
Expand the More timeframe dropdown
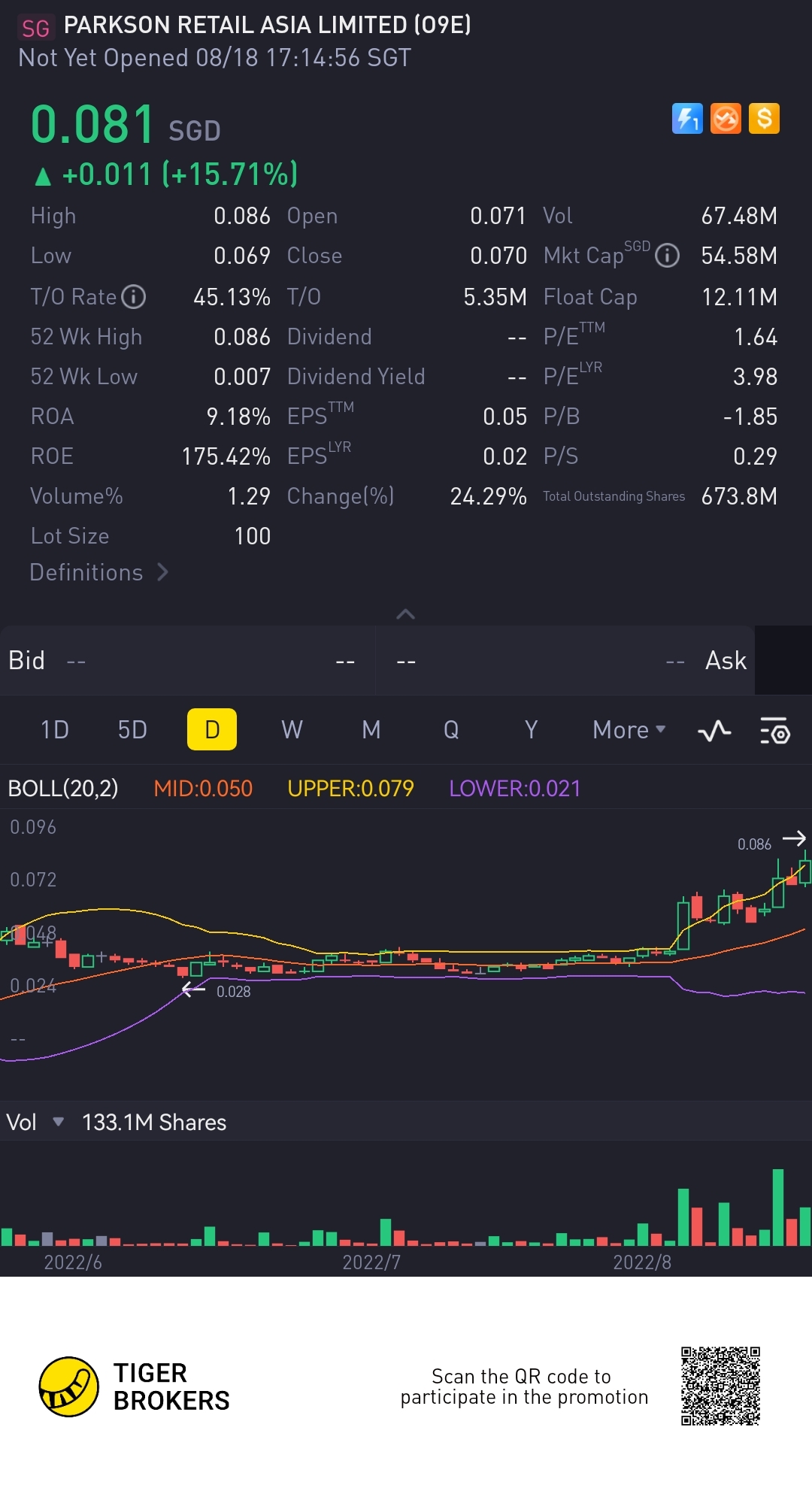(x=629, y=730)
